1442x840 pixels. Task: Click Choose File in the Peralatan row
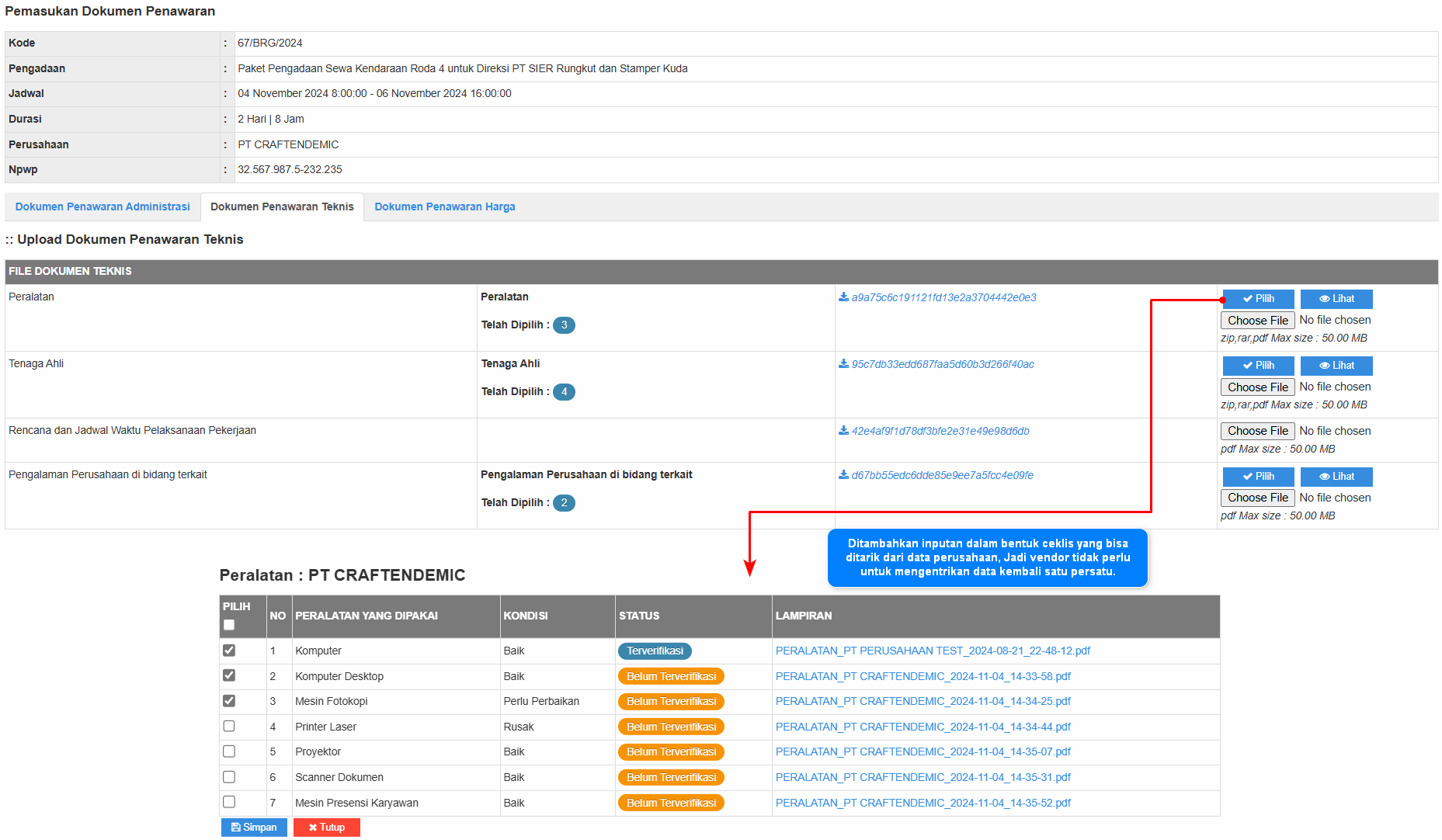point(1257,320)
